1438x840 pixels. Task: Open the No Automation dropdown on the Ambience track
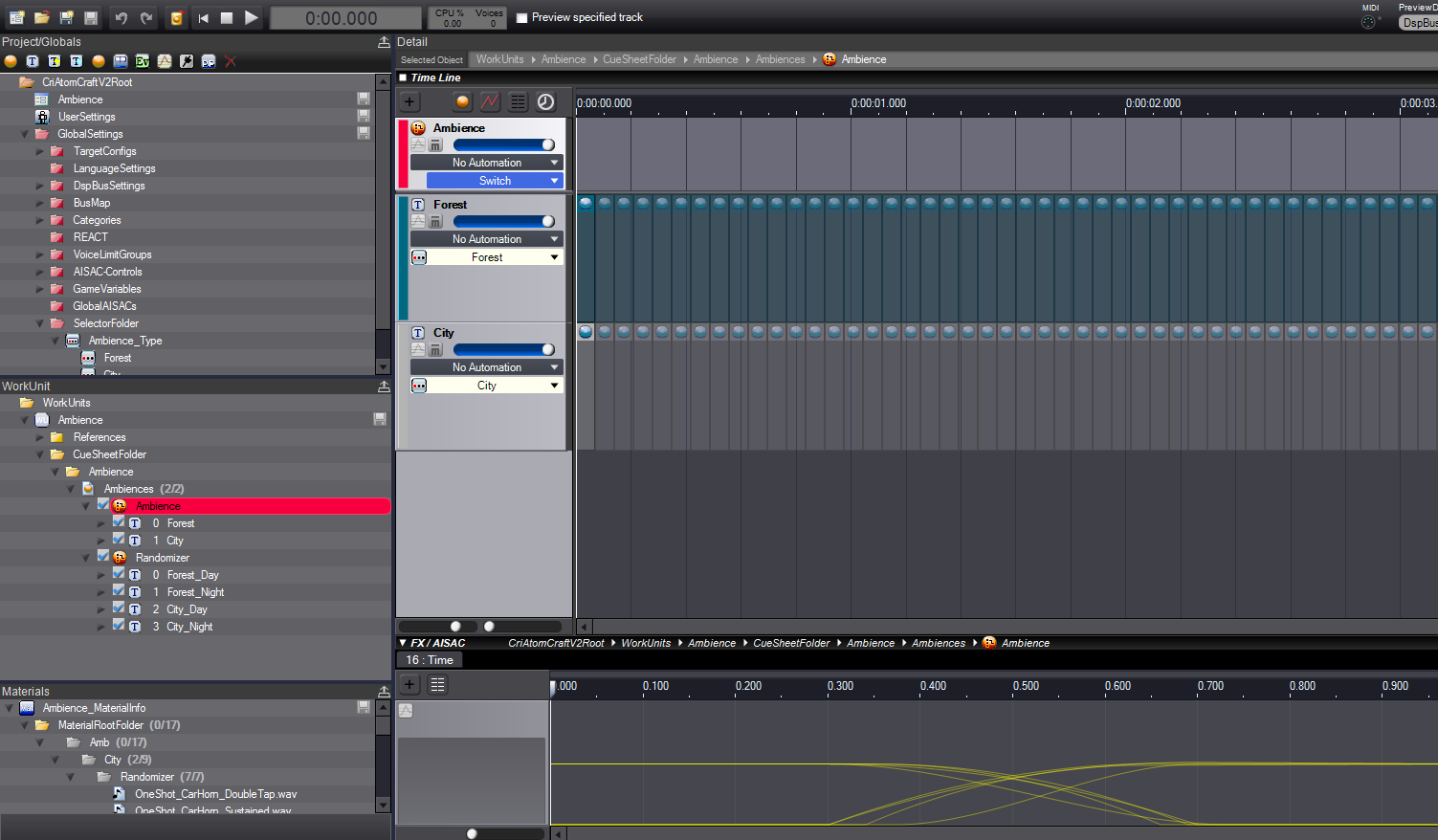coord(486,162)
